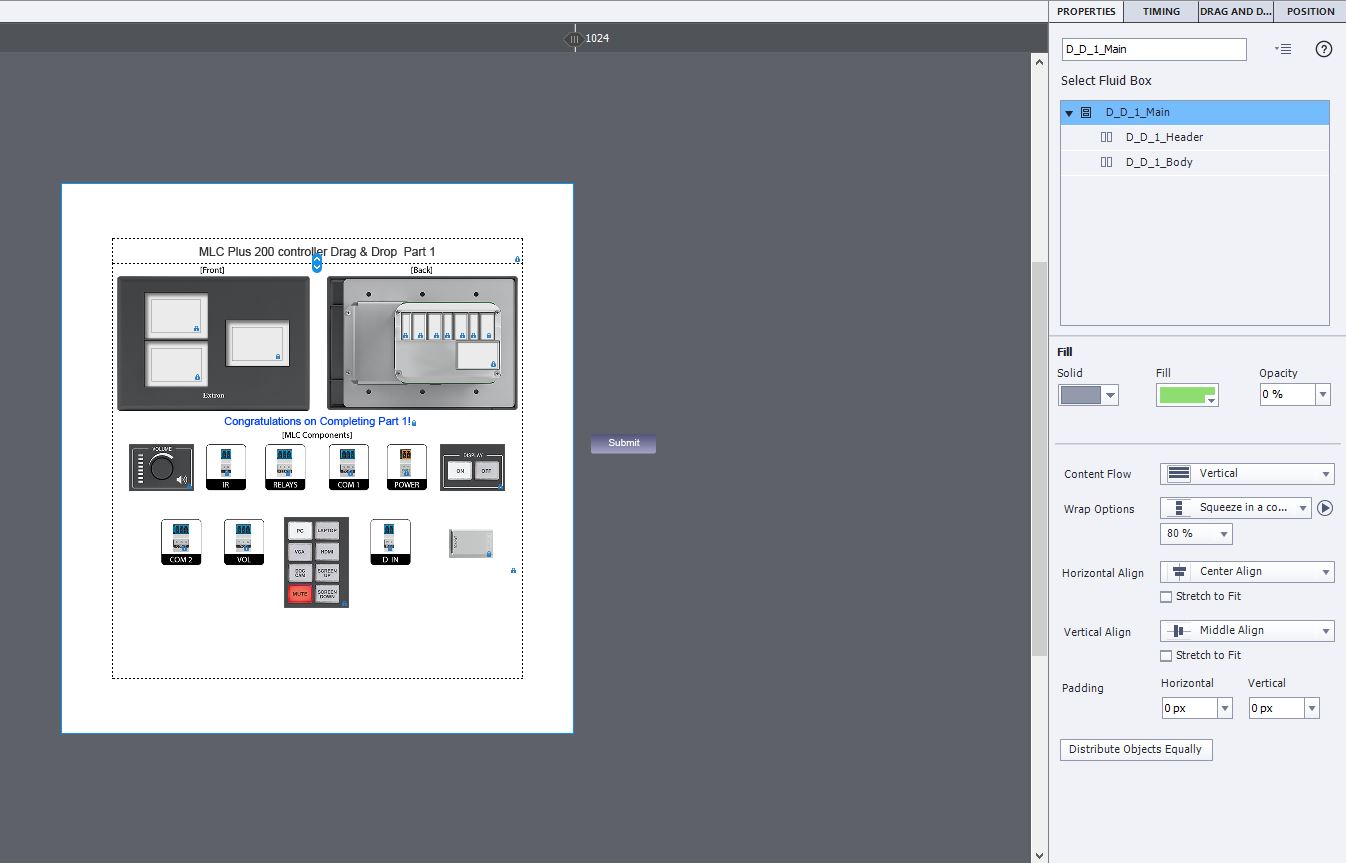The image size is (1346, 863).
Task: Select the D IN component image
Action: pos(390,542)
